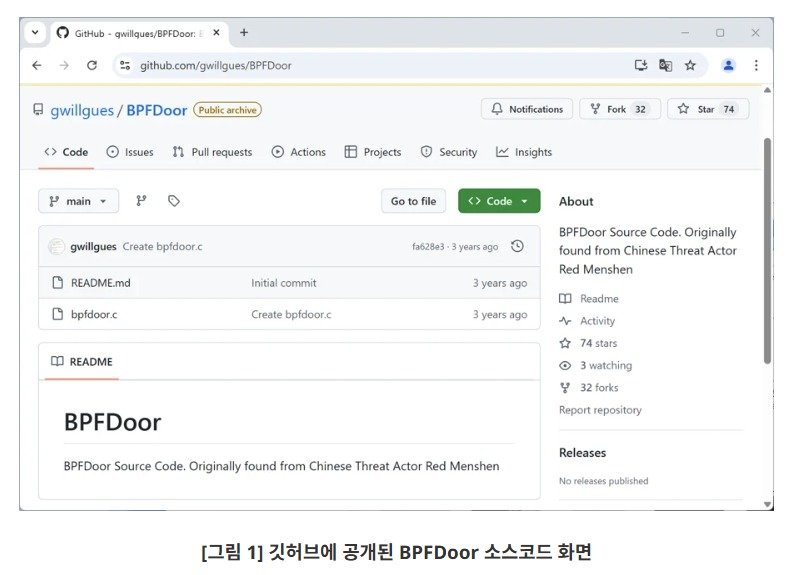The height and width of the screenshot is (575, 791).
Task: Click gwillgues commit author name
Action: [x=93, y=247]
